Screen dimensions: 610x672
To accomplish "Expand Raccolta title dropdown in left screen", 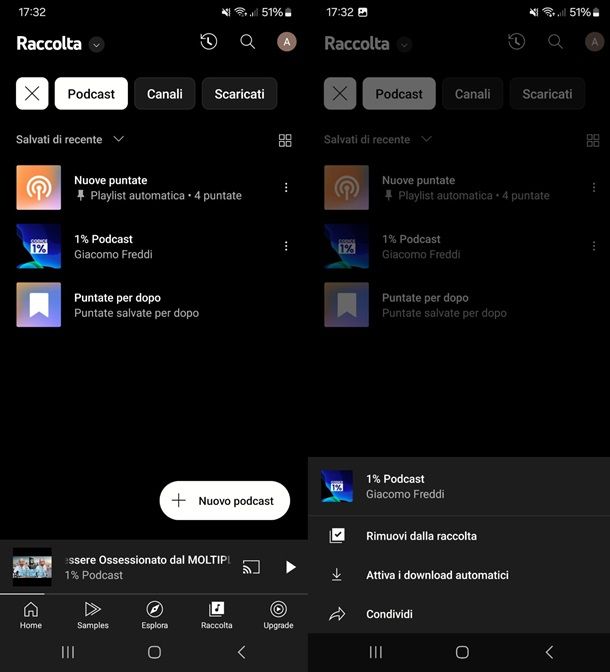I will [x=96, y=44].
